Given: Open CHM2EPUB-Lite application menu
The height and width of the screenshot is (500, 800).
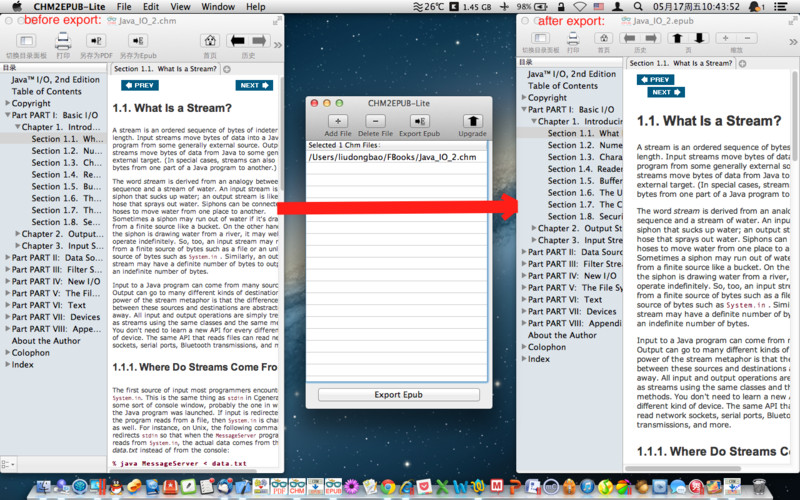Looking at the screenshot, I should coord(69,7).
